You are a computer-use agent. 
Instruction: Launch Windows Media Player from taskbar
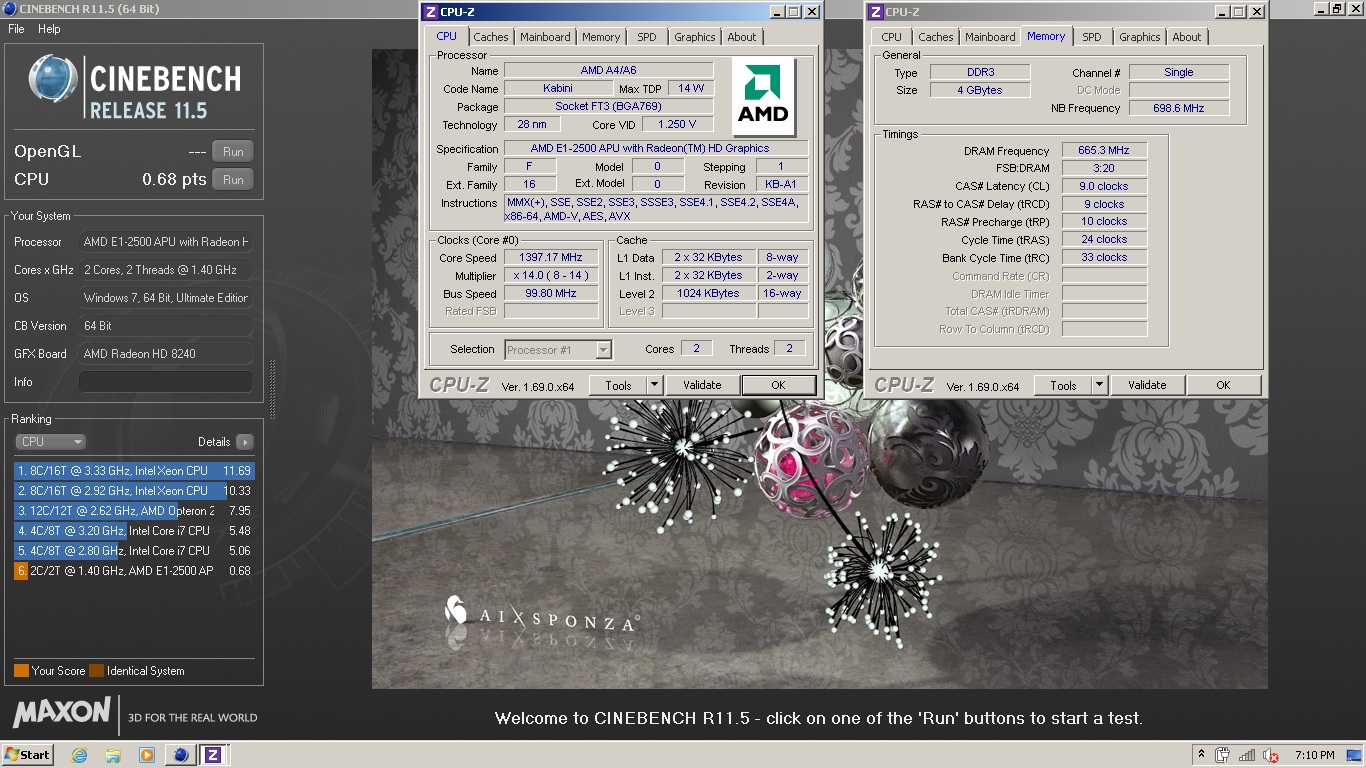pos(147,755)
